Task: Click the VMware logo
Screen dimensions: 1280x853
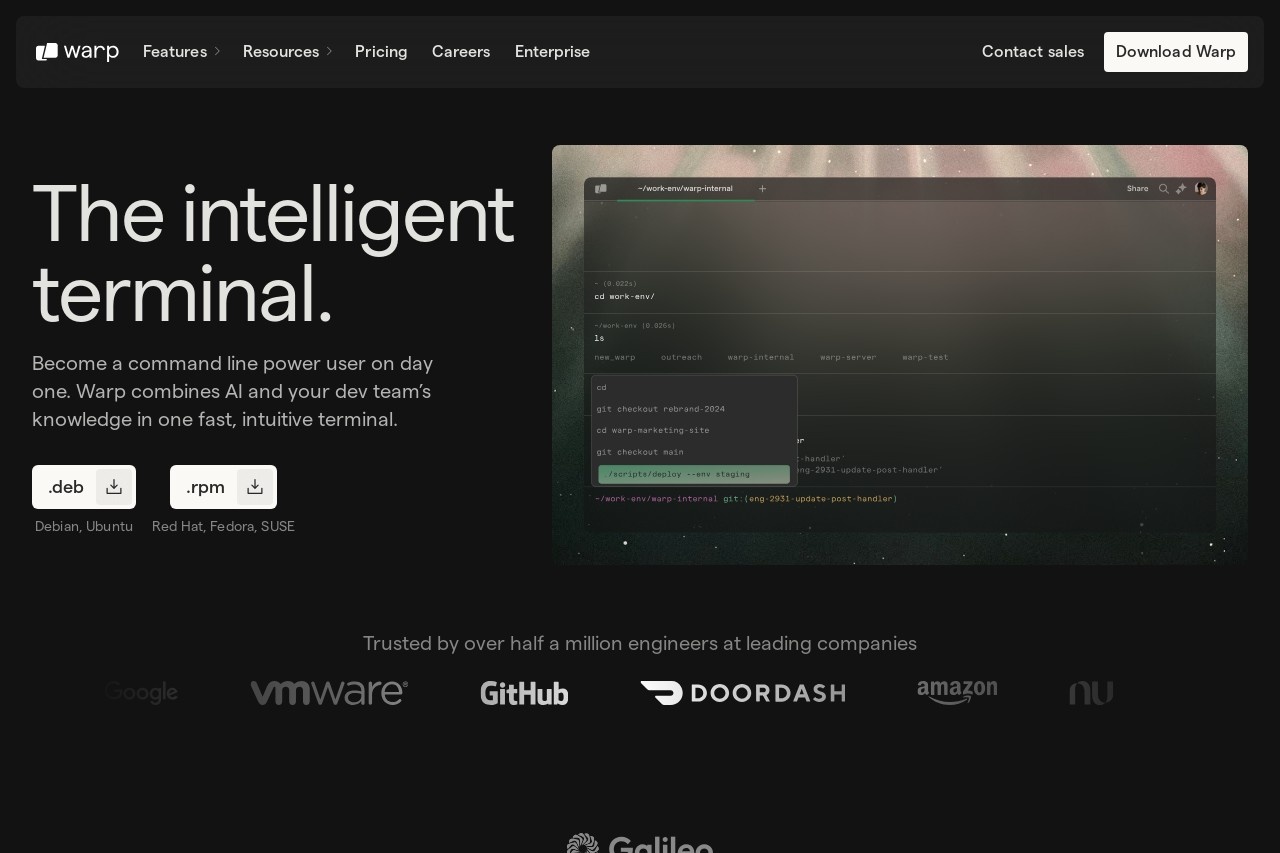Action: click(329, 693)
